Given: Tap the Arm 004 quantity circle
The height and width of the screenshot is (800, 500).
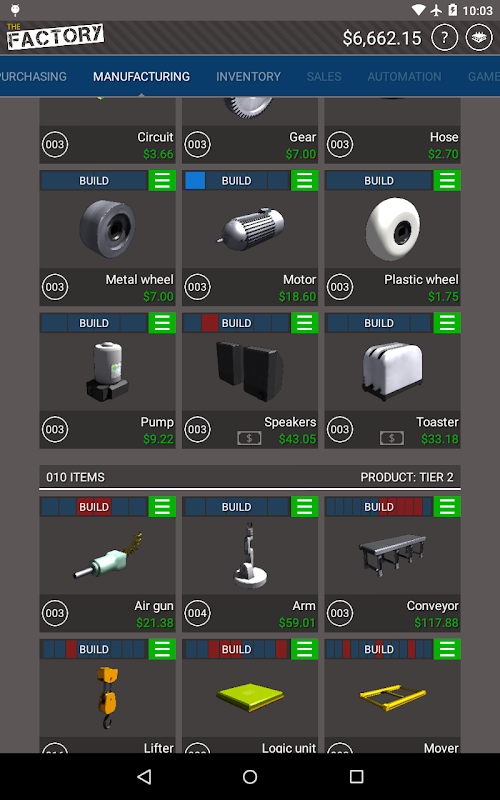Looking at the screenshot, I should click(197, 613).
